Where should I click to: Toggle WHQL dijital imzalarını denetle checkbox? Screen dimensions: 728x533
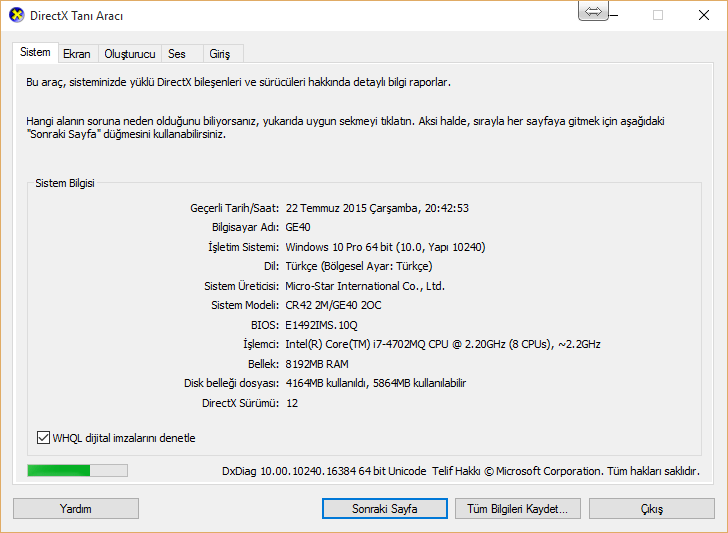pyautogui.click(x=43, y=438)
